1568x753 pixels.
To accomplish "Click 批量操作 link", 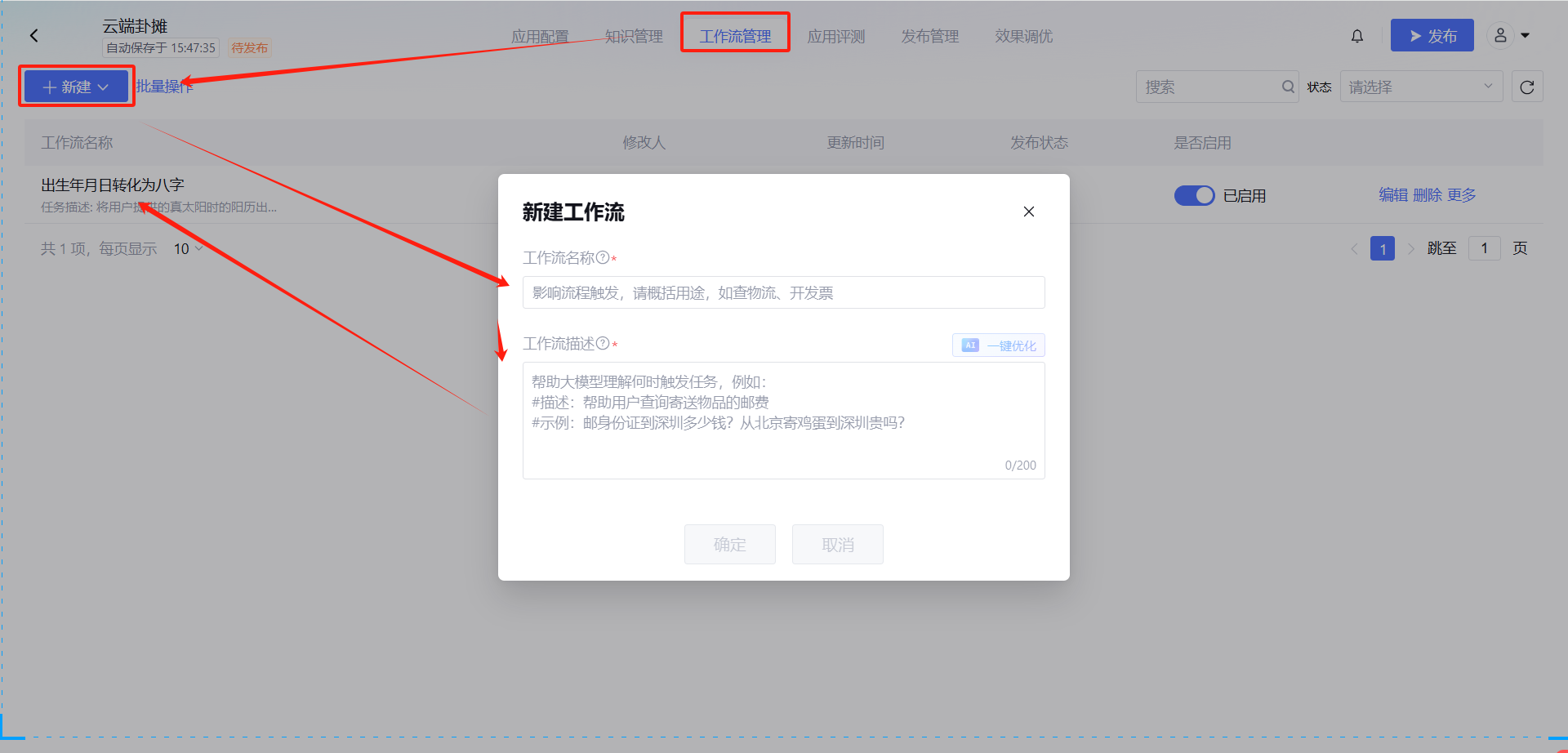I will [x=165, y=87].
